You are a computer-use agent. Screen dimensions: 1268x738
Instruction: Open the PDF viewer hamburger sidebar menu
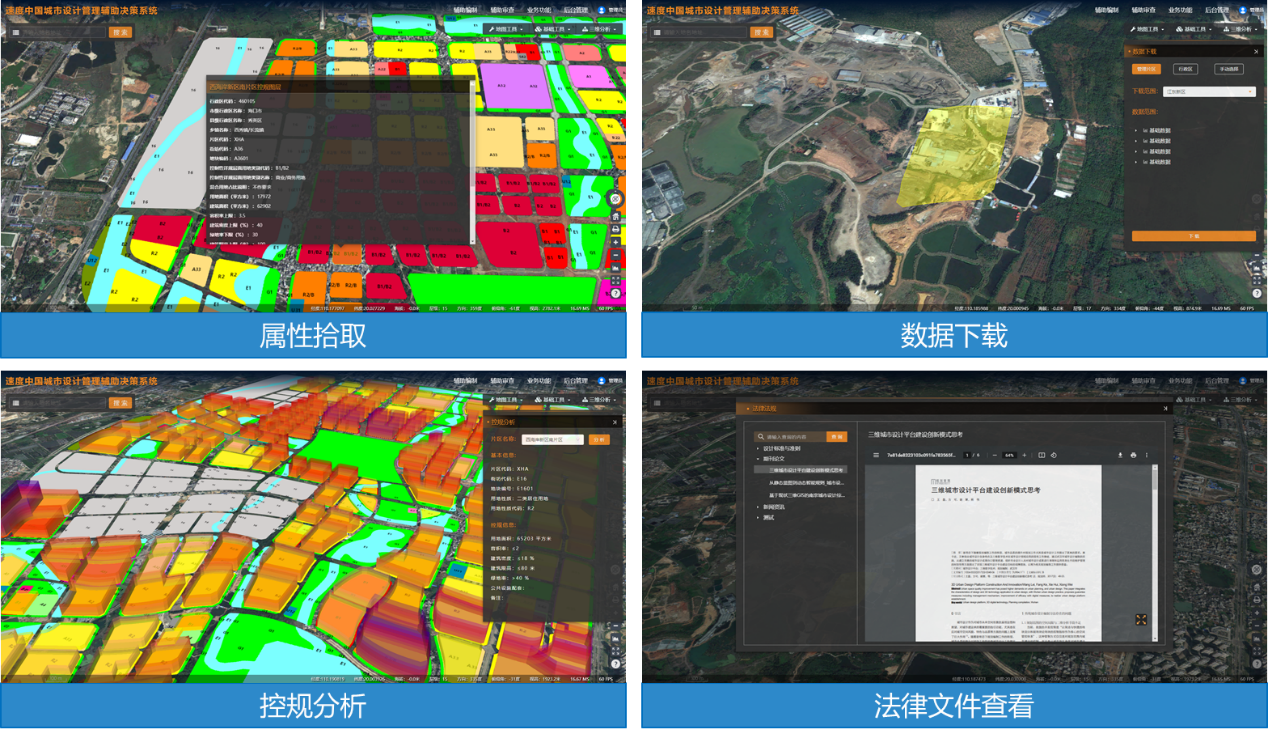point(877,455)
